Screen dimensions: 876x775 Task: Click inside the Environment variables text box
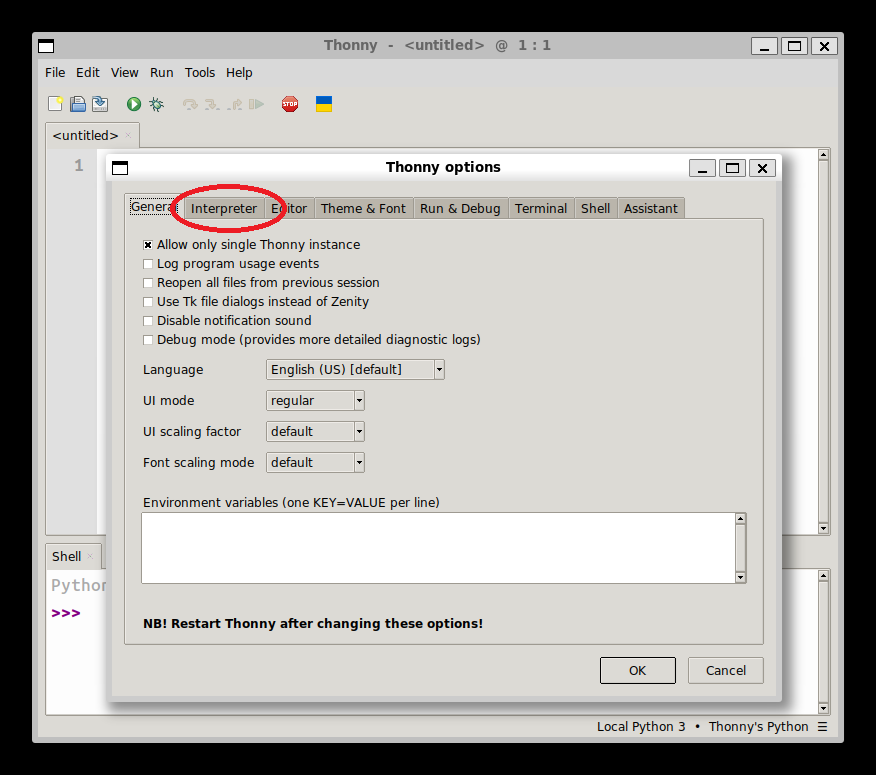click(439, 548)
